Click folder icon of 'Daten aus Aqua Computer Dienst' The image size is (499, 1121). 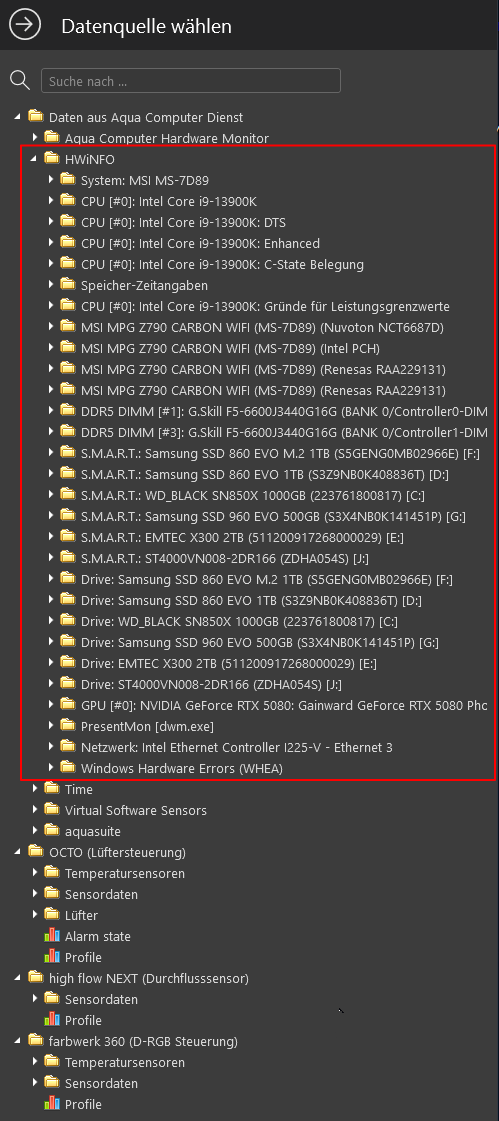click(x=35, y=117)
